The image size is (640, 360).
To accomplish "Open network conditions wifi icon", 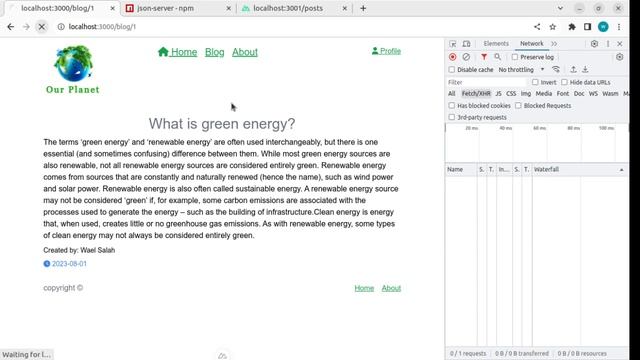I will pyautogui.click(x=556, y=69).
